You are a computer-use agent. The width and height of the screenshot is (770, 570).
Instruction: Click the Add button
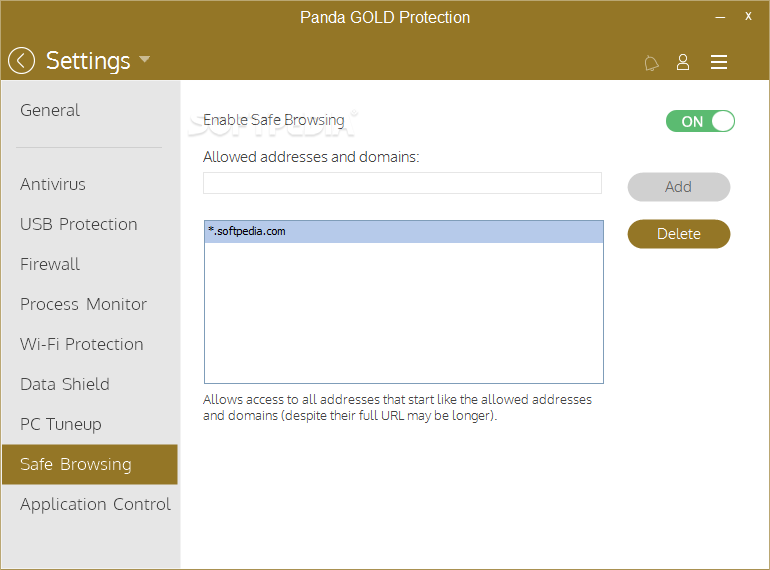pos(679,187)
